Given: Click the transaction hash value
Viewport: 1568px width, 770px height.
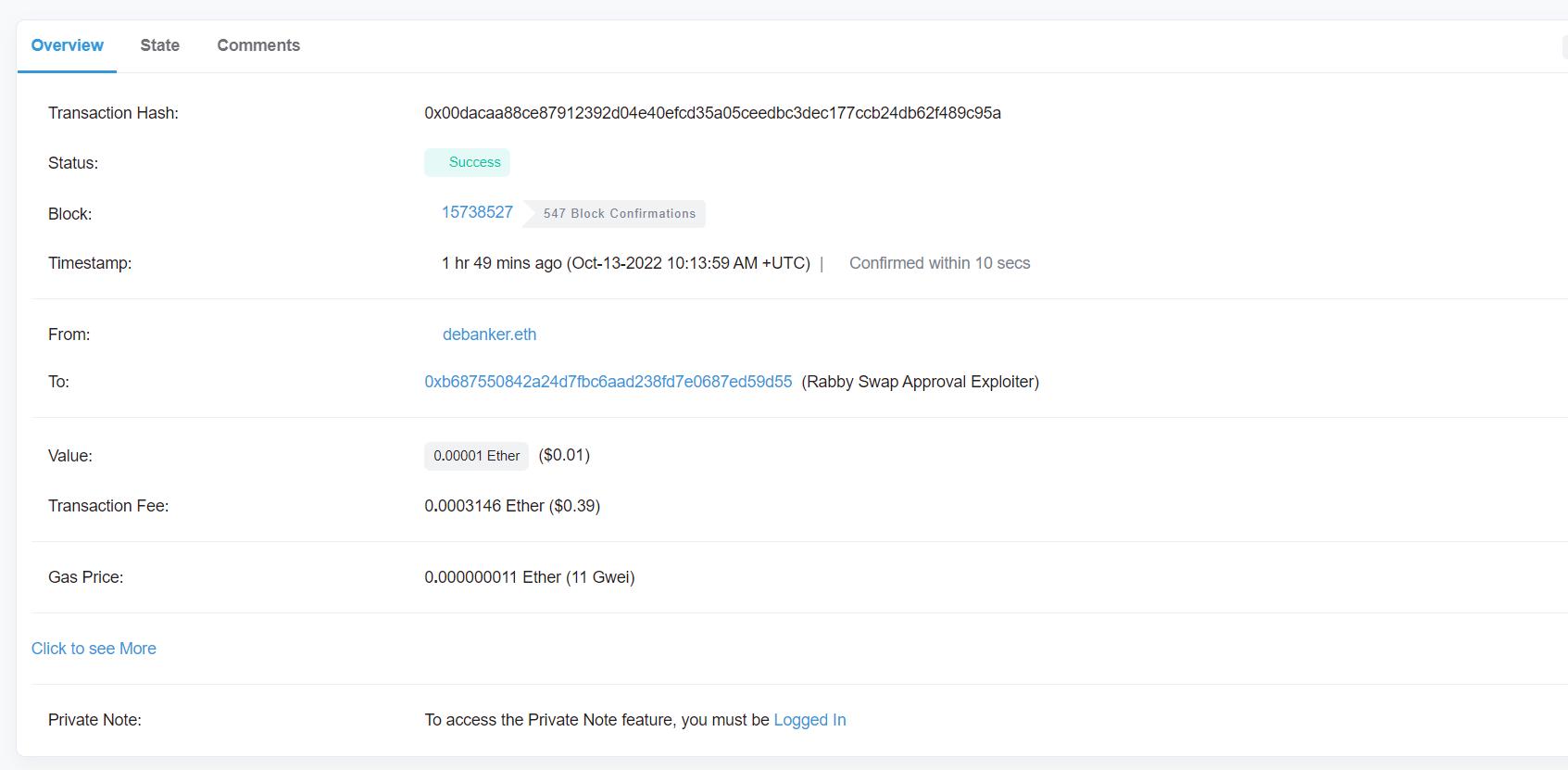Looking at the screenshot, I should pyautogui.click(x=711, y=113).
